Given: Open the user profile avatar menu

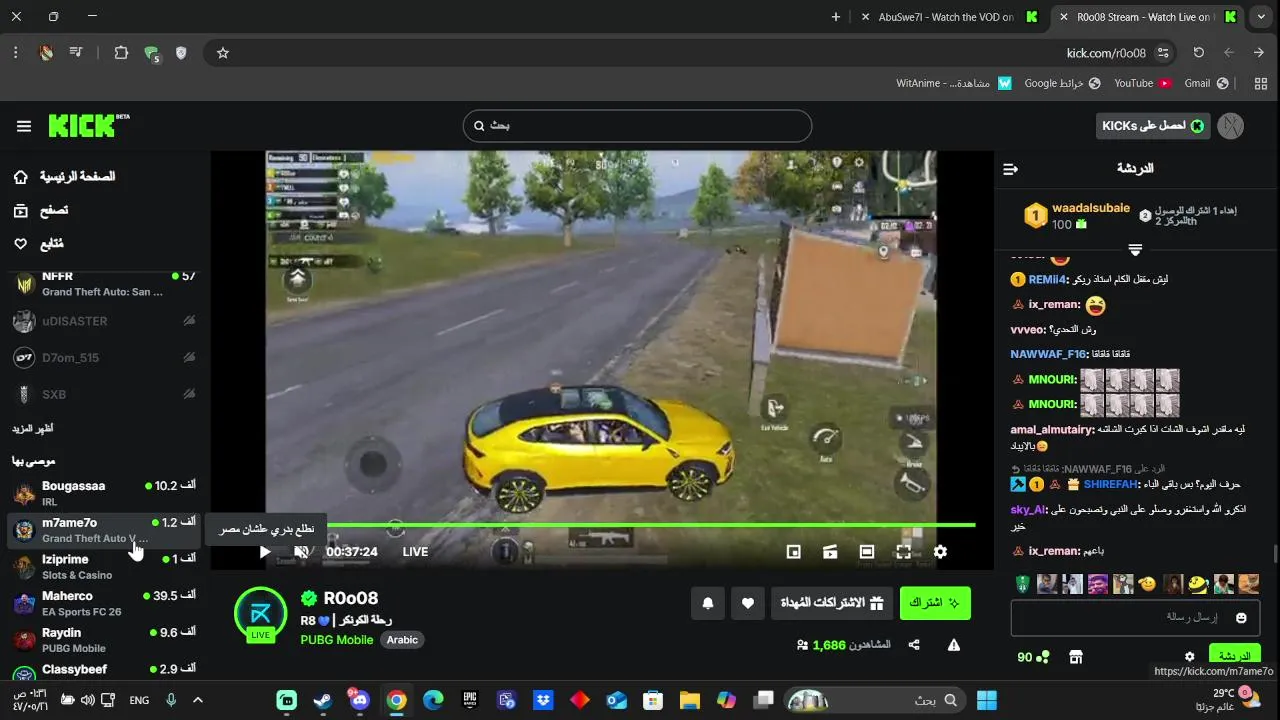Looking at the screenshot, I should (1231, 126).
